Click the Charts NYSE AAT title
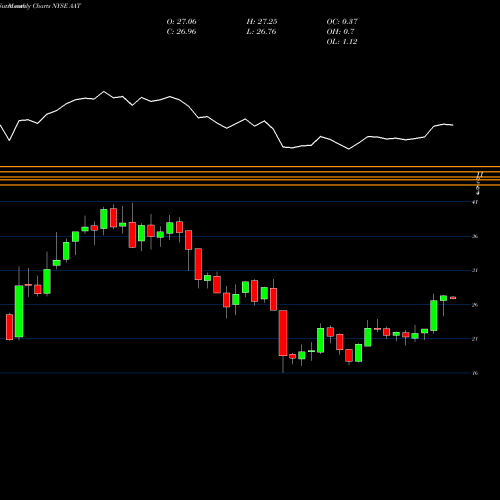The width and height of the screenshot is (500, 500). point(57,6)
